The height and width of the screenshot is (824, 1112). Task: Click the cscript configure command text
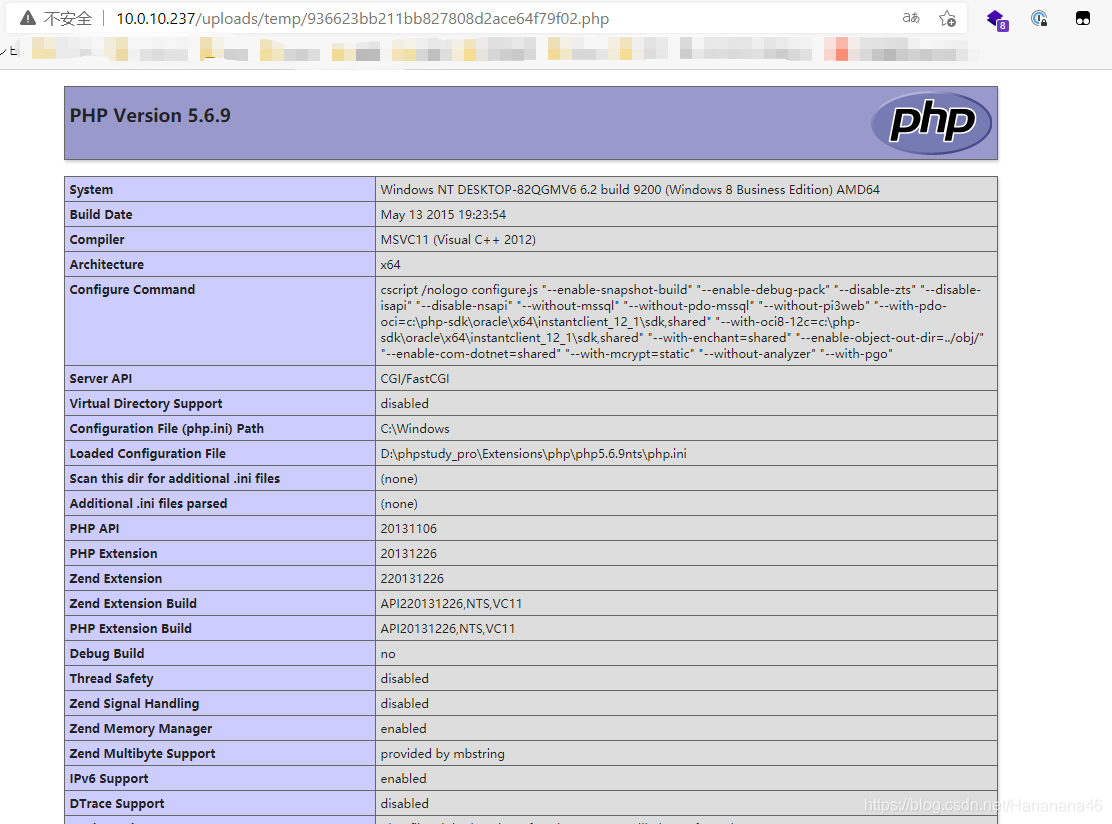(x=682, y=321)
